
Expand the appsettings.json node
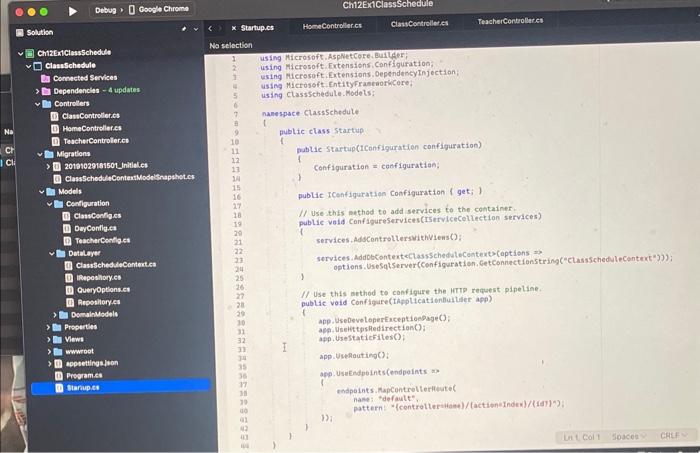pos(50,364)
